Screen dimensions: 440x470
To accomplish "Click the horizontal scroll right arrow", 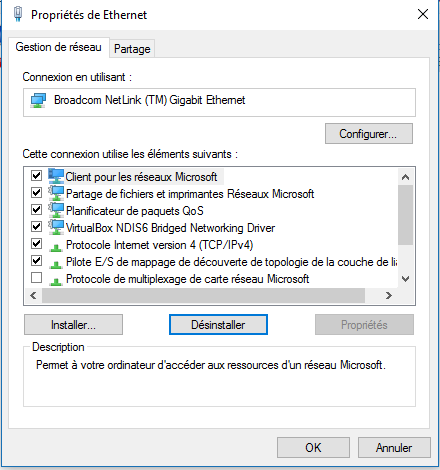I will point(389,295).
